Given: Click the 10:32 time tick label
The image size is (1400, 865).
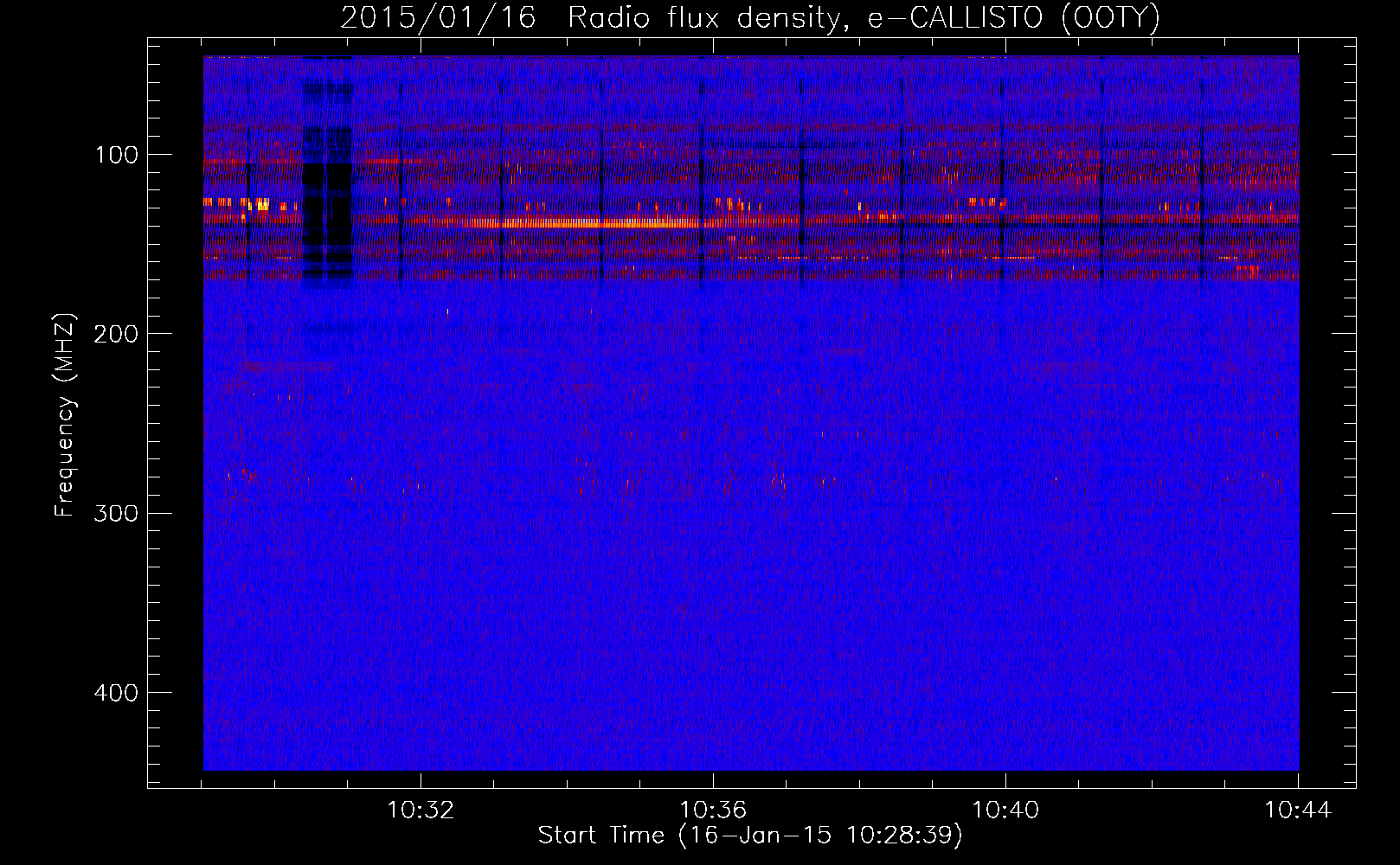Looking at the screenshot, I should click(421, 811).
